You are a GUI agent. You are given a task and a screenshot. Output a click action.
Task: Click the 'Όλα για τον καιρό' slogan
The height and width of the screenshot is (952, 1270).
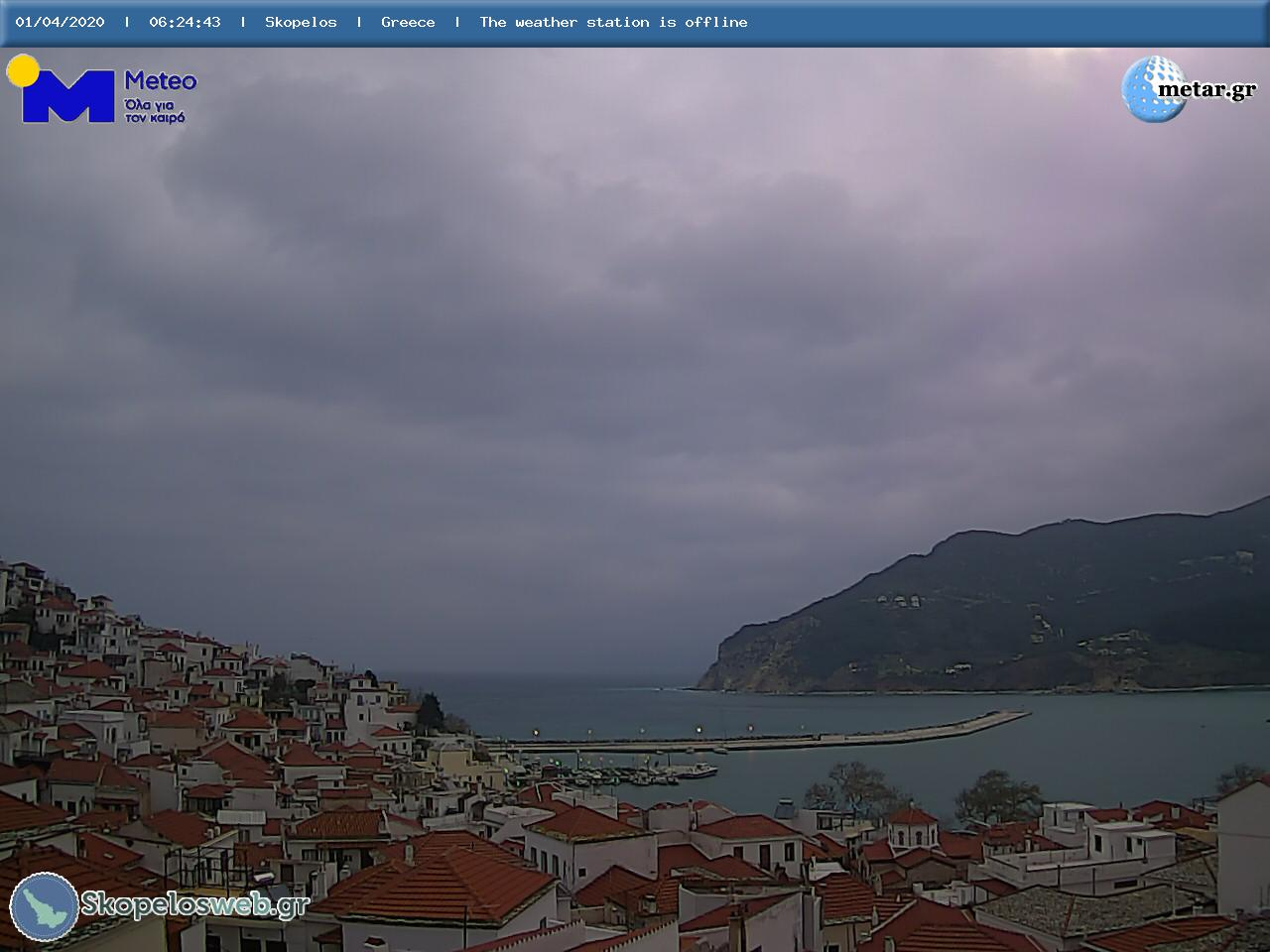(x=155, y=110)
